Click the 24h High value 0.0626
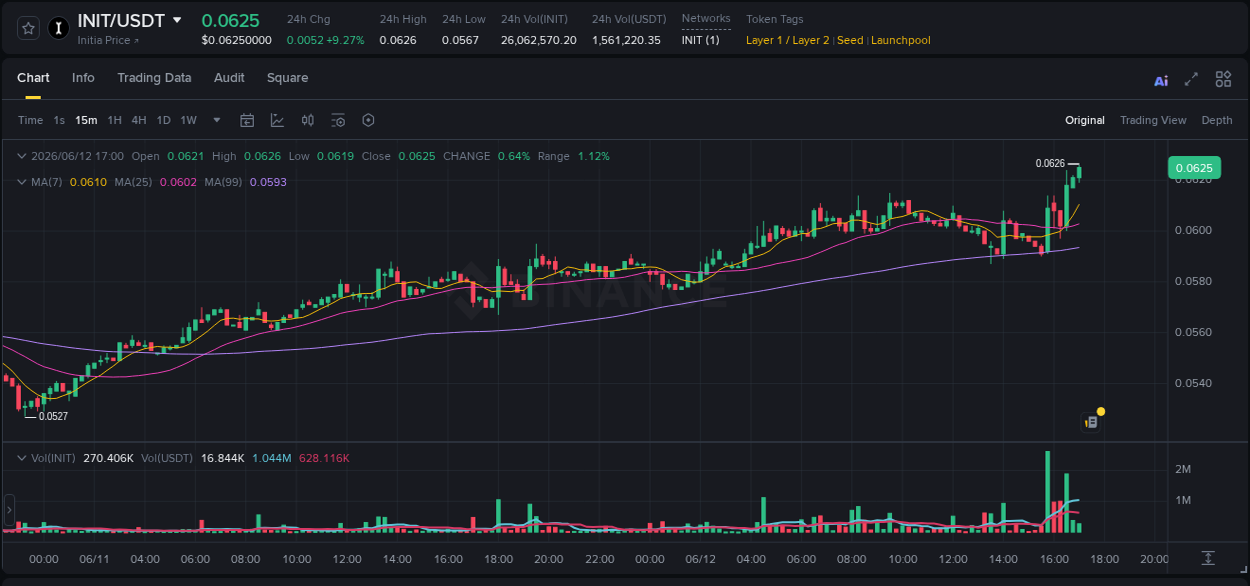This screenshot has width=1250, height=586. coord(398,40)
